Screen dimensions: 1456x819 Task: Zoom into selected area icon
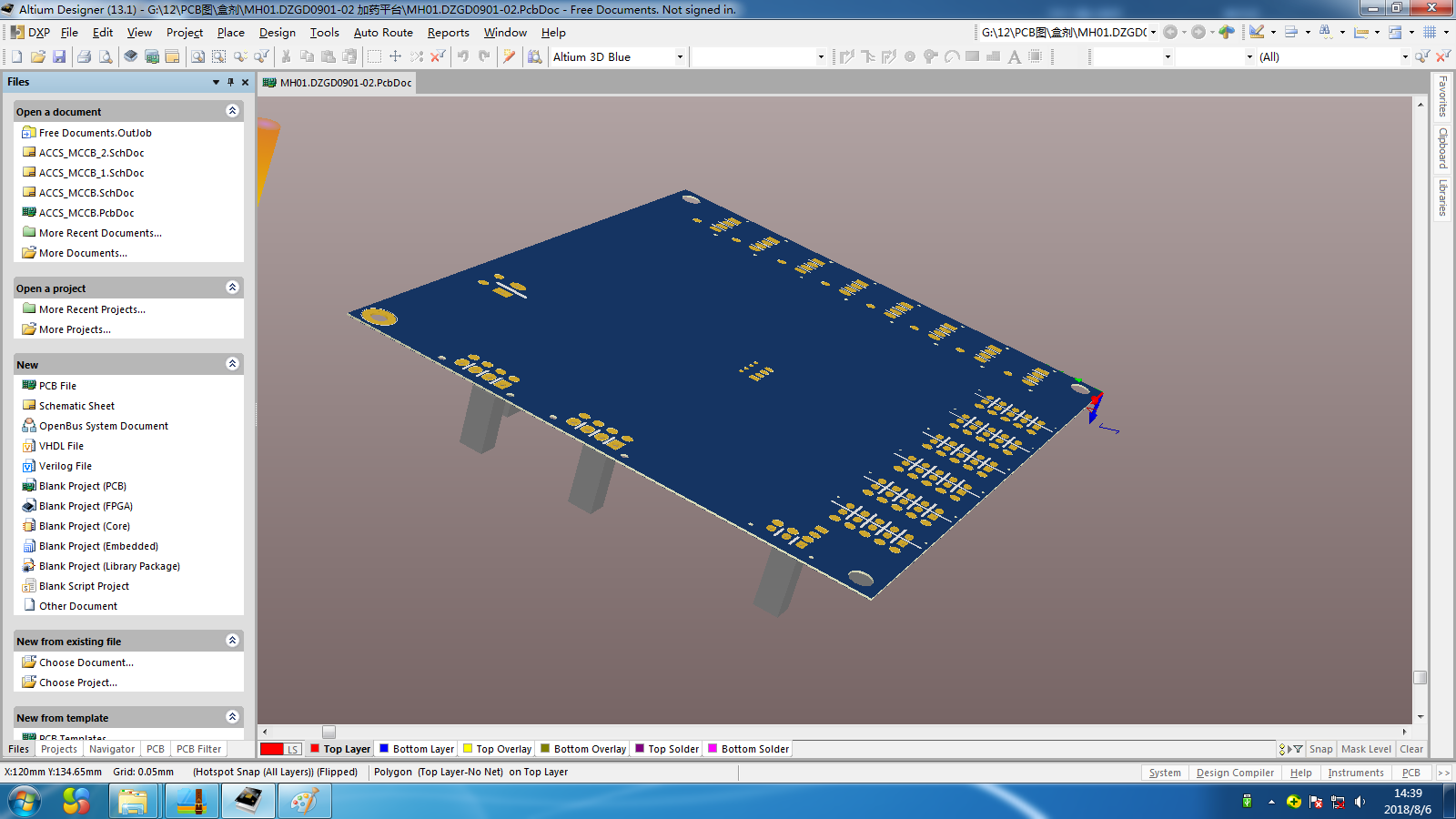pyautogui.click(x=219, y=56)
